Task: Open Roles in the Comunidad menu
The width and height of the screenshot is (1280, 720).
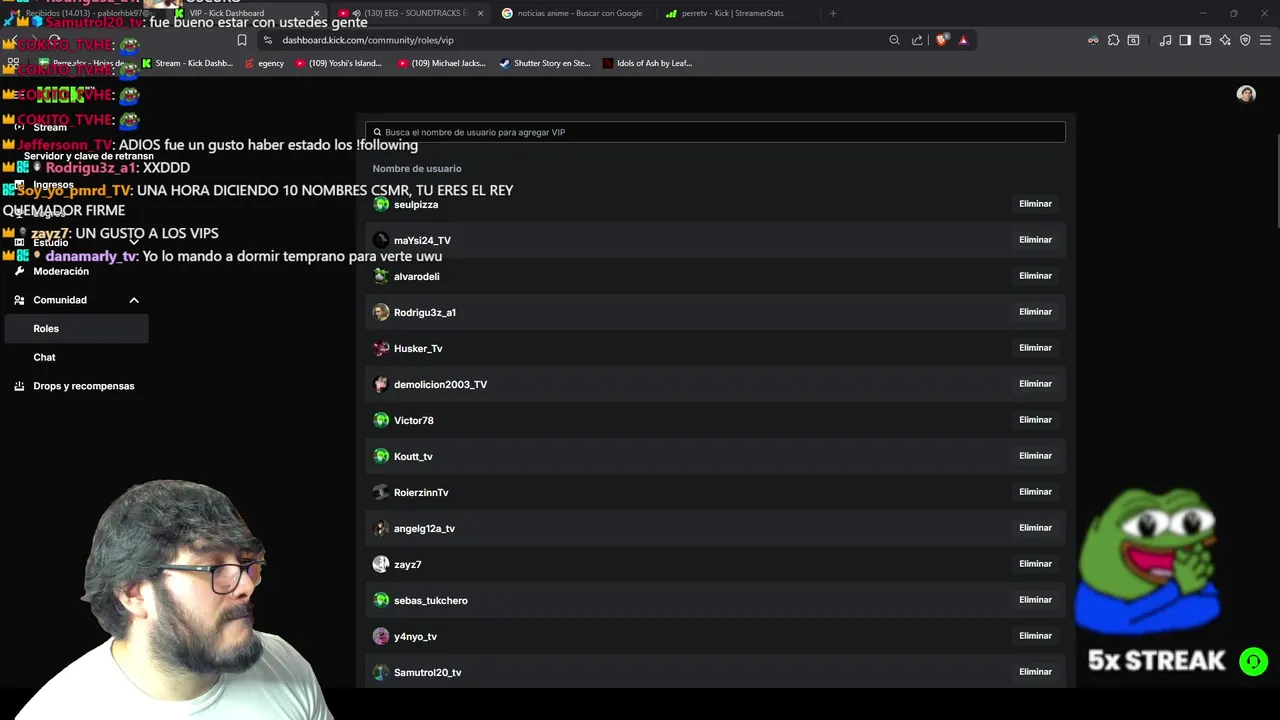Action: tap(77, 329)
